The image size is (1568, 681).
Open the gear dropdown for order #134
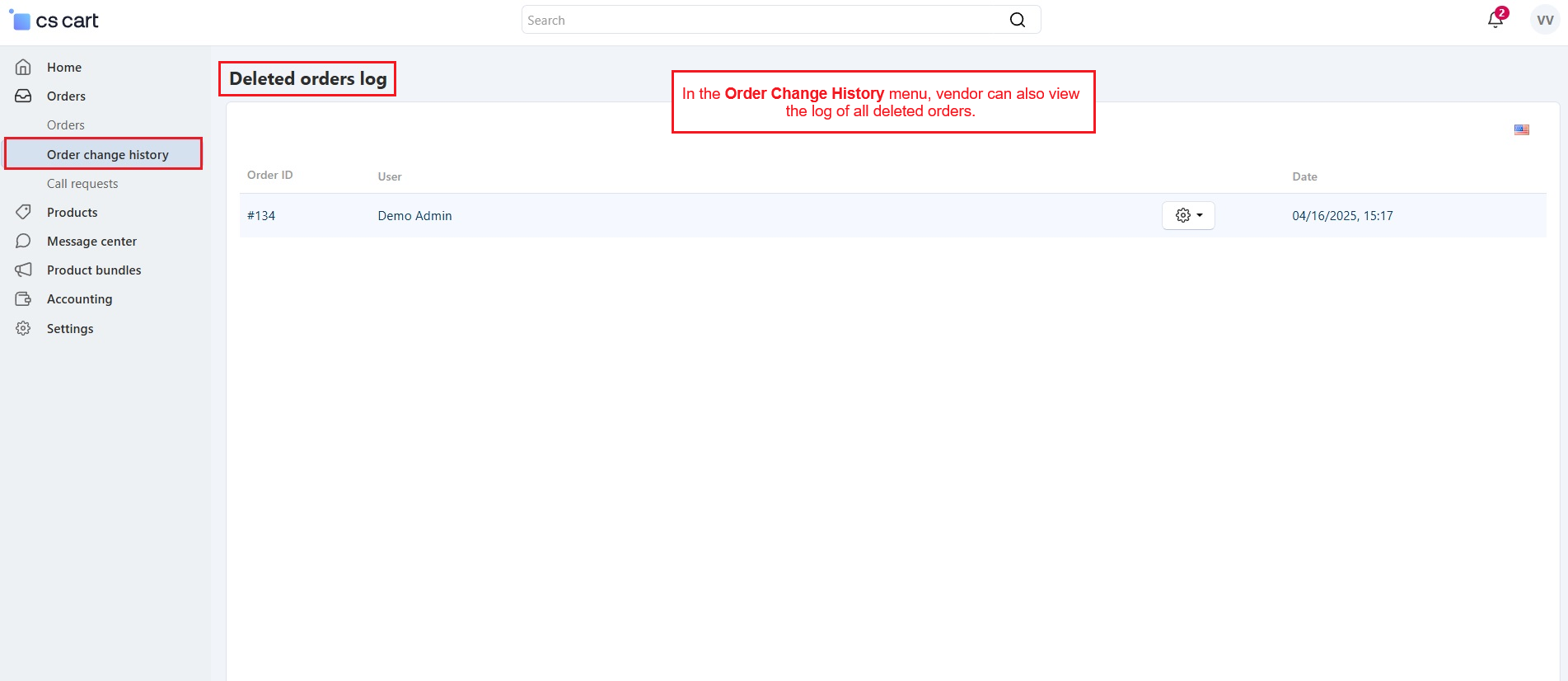tap(1187, 215)
